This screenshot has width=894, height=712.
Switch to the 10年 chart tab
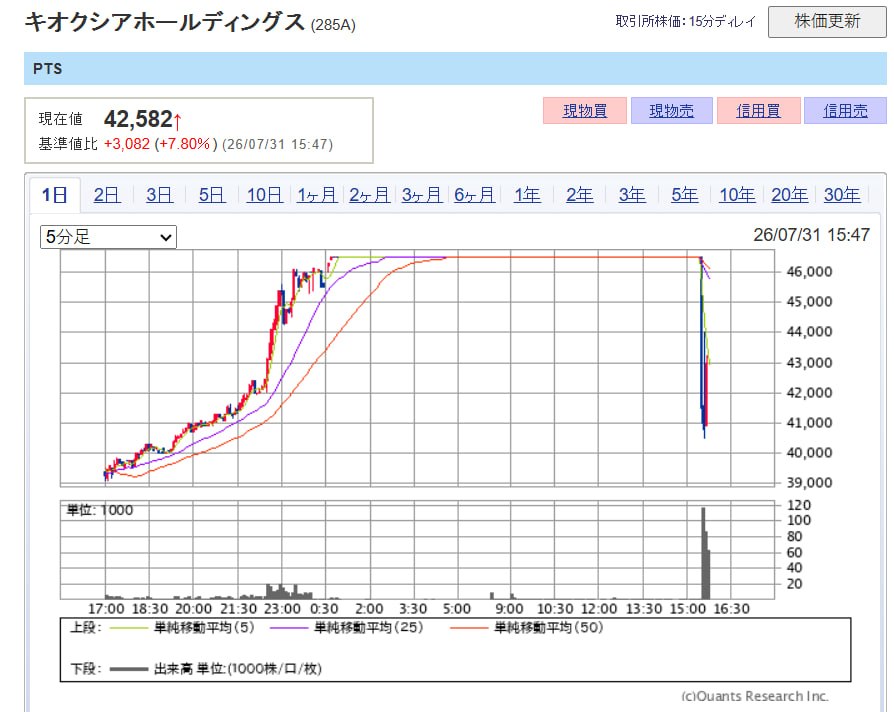[737, 195]
